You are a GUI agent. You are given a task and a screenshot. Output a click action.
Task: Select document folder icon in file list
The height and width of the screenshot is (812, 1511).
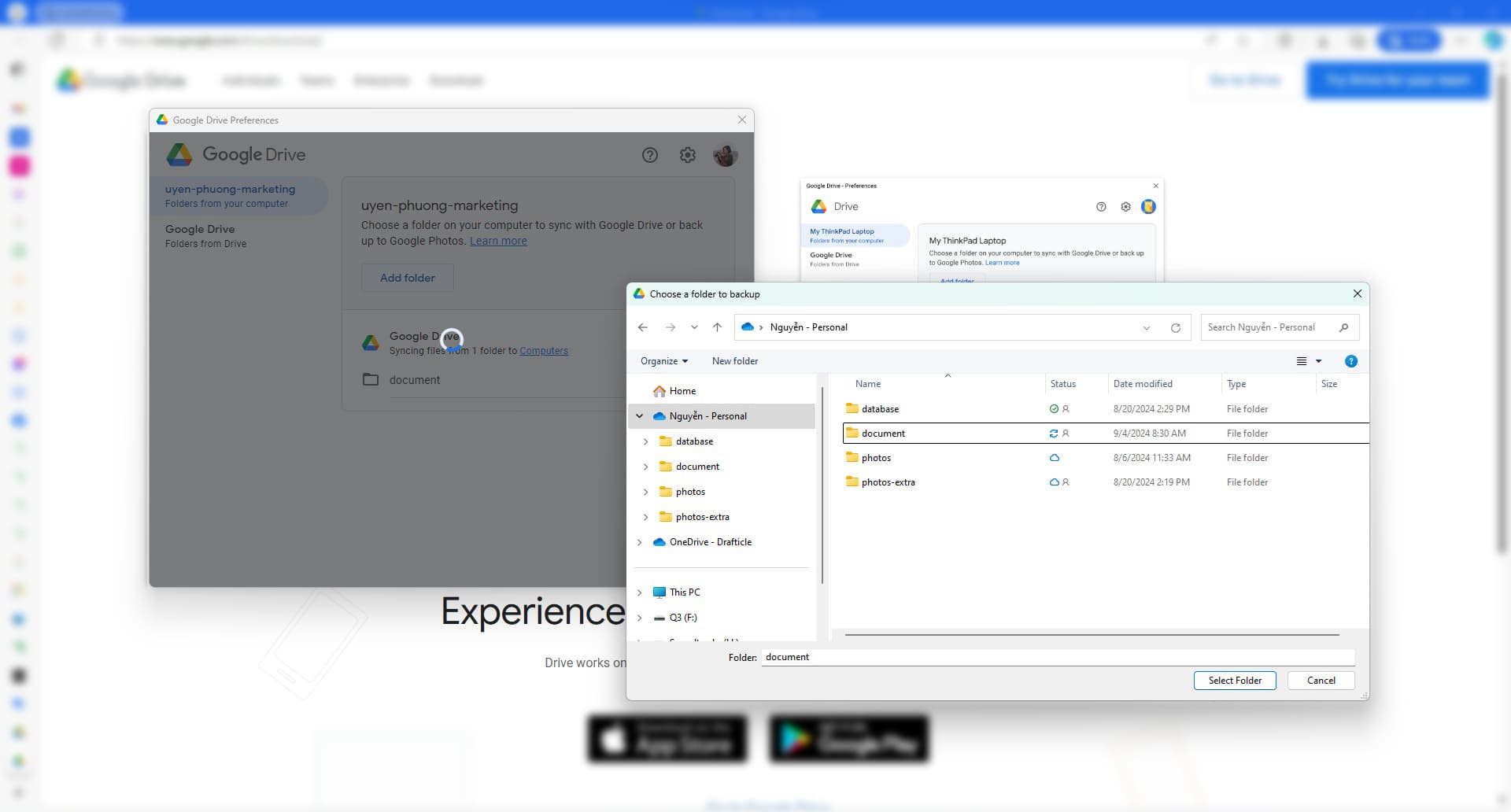click(x=852, y=433)
